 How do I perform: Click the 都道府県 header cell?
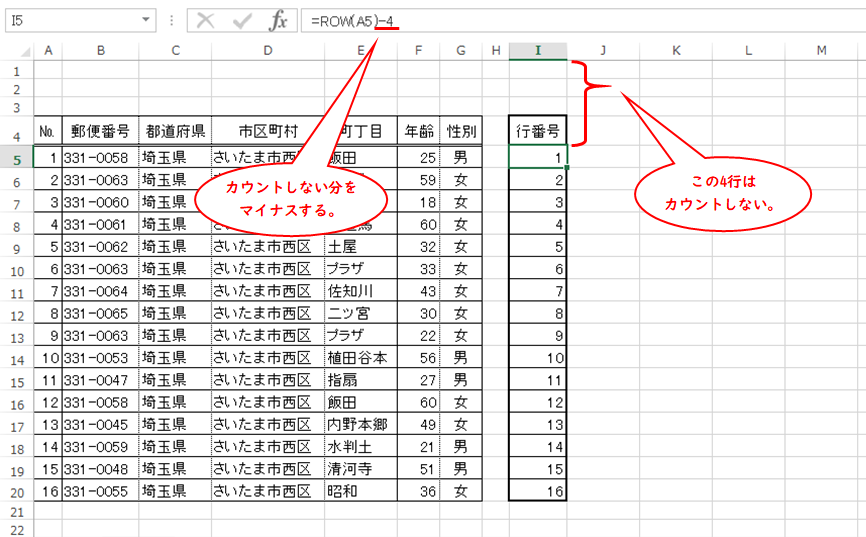click(x=175, y=130)
